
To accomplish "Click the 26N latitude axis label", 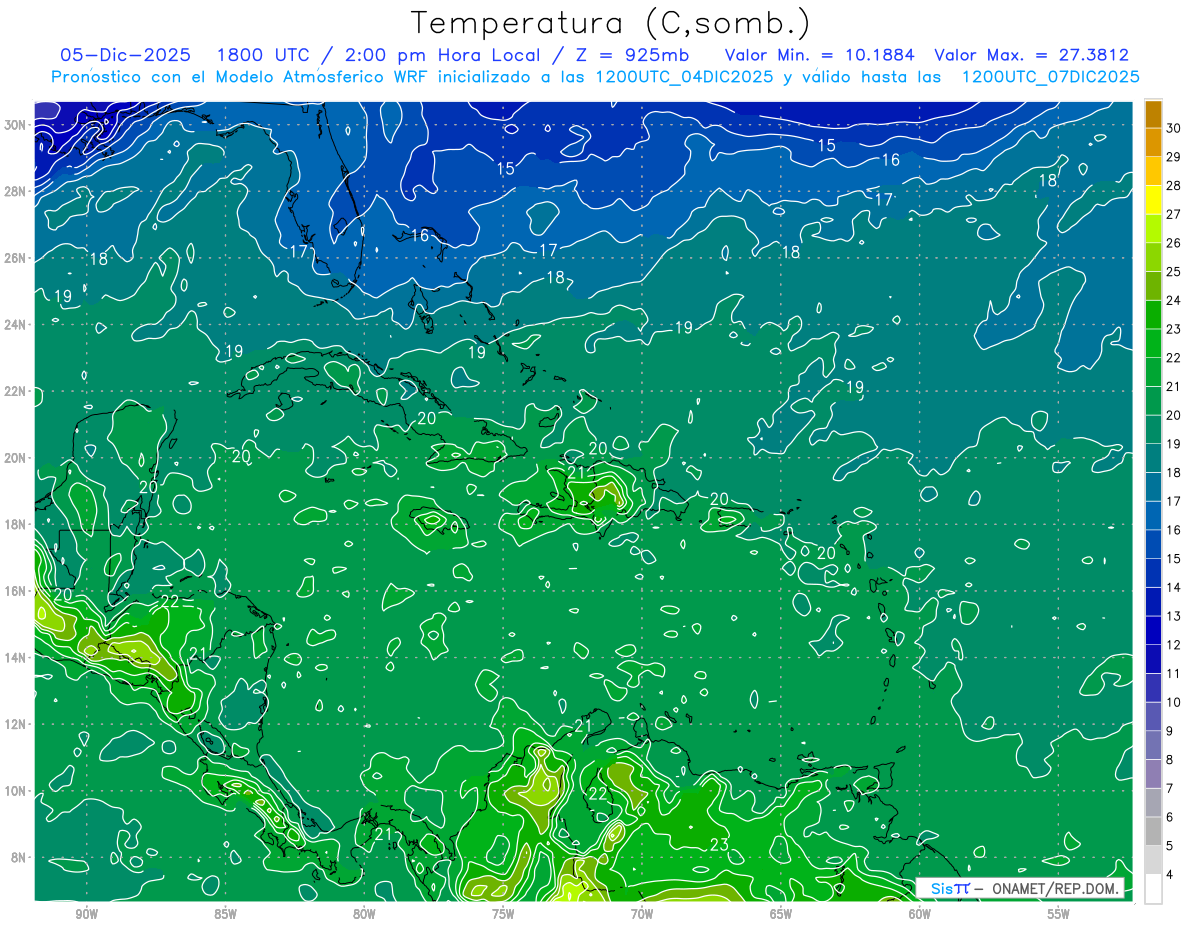I will click(x=16, y=258).
